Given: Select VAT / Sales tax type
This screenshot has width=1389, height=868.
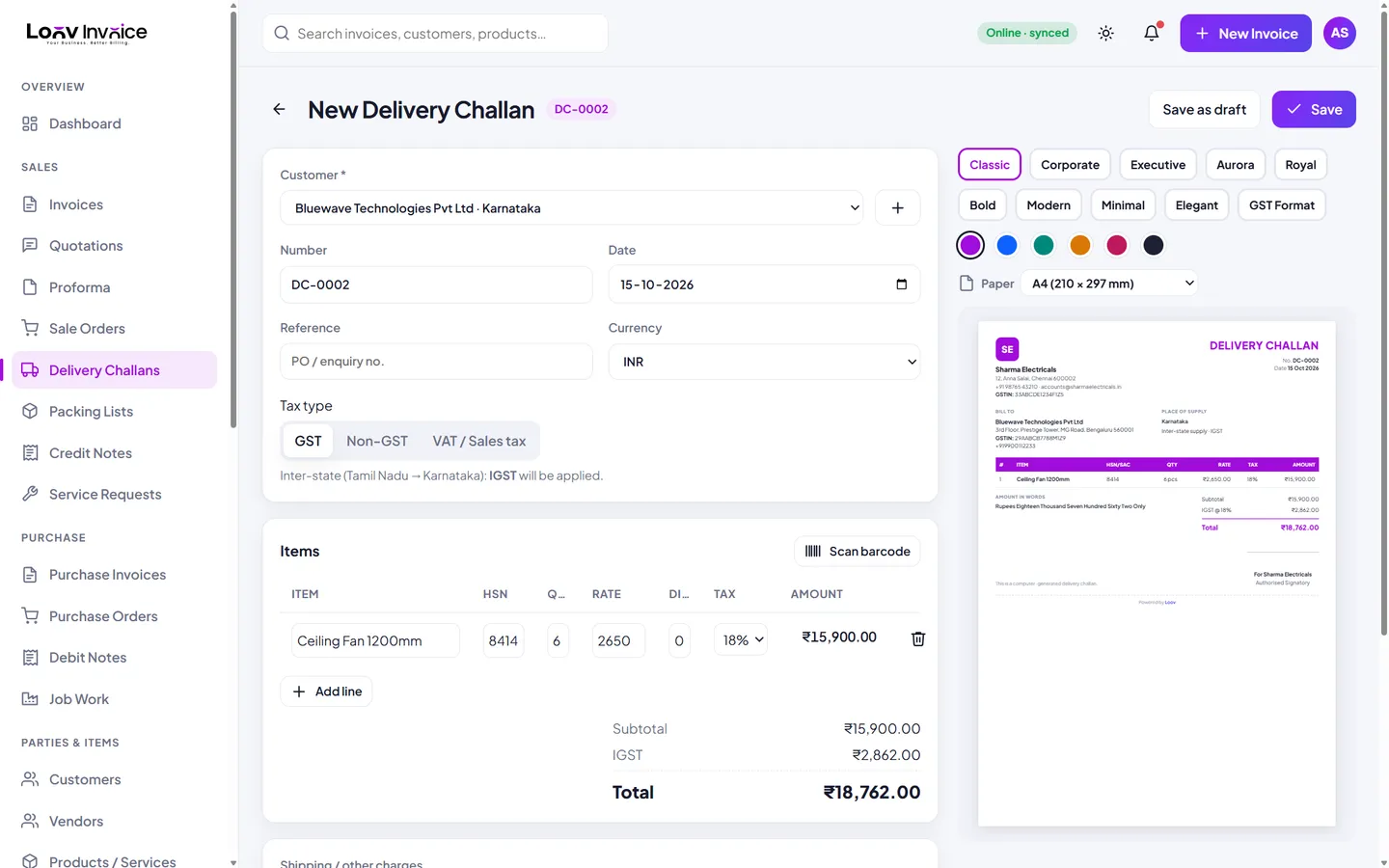Looking at the screenshot, I should [479, 441].
